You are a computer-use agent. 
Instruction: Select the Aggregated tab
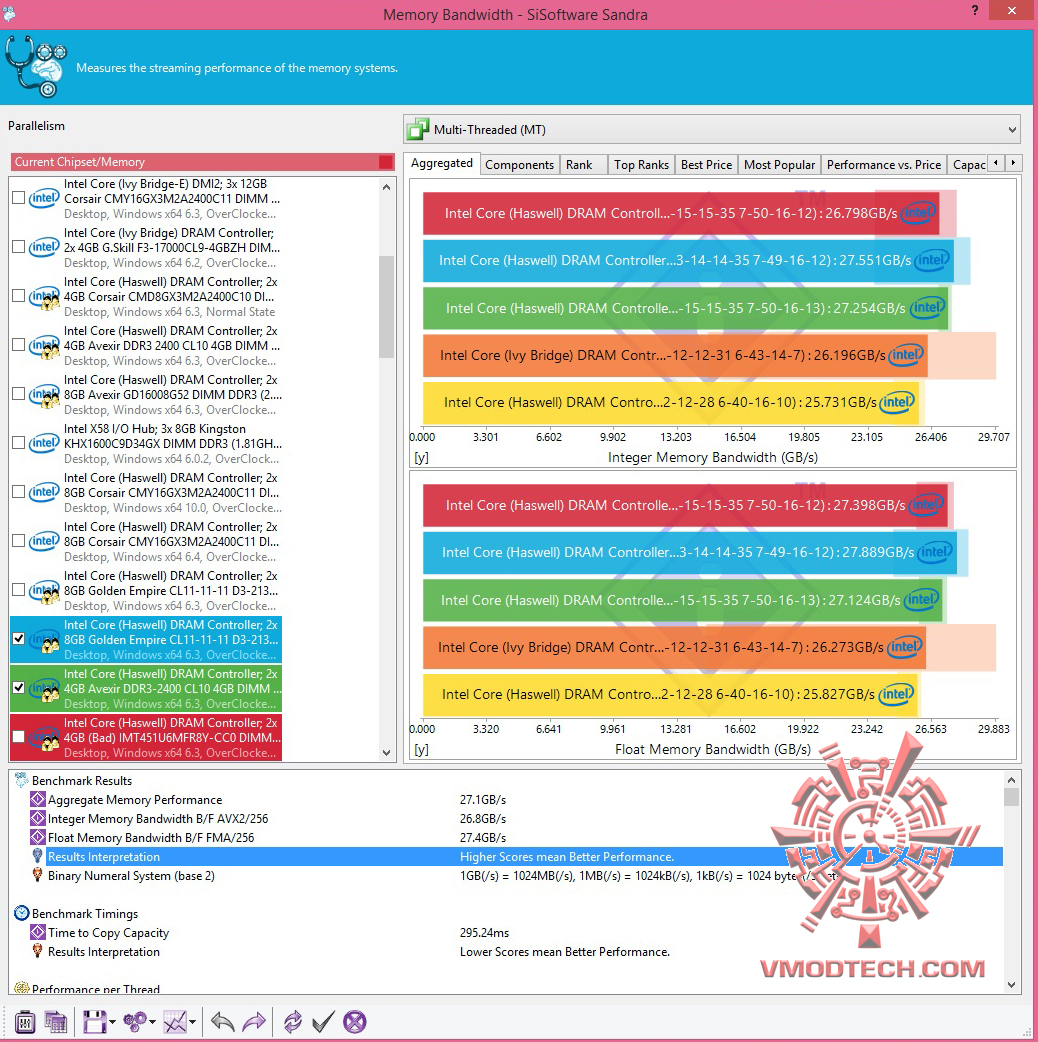pos(442,163)
